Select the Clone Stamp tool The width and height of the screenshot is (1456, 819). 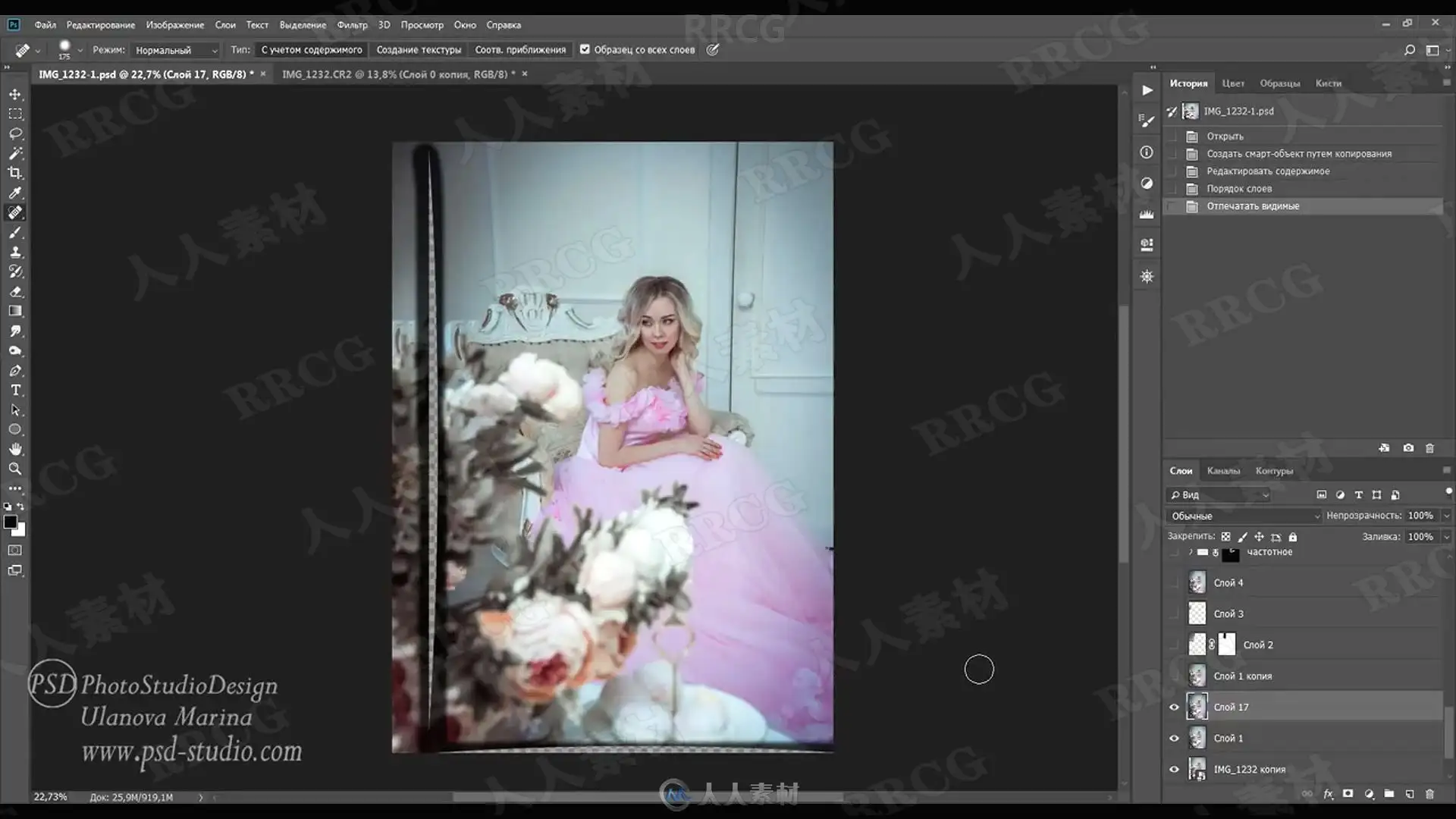coord(15,252)
